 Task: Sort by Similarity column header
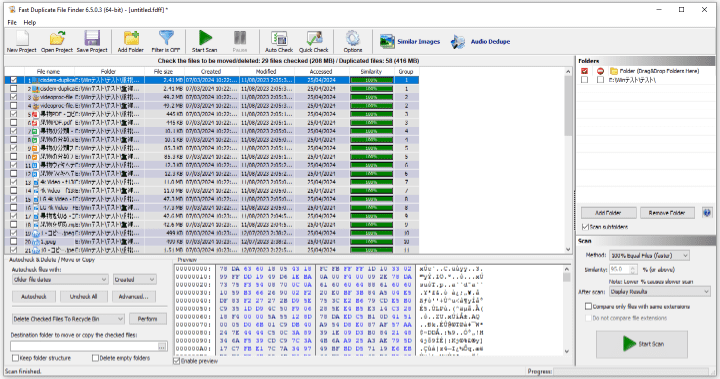click(x=371, y=72)
